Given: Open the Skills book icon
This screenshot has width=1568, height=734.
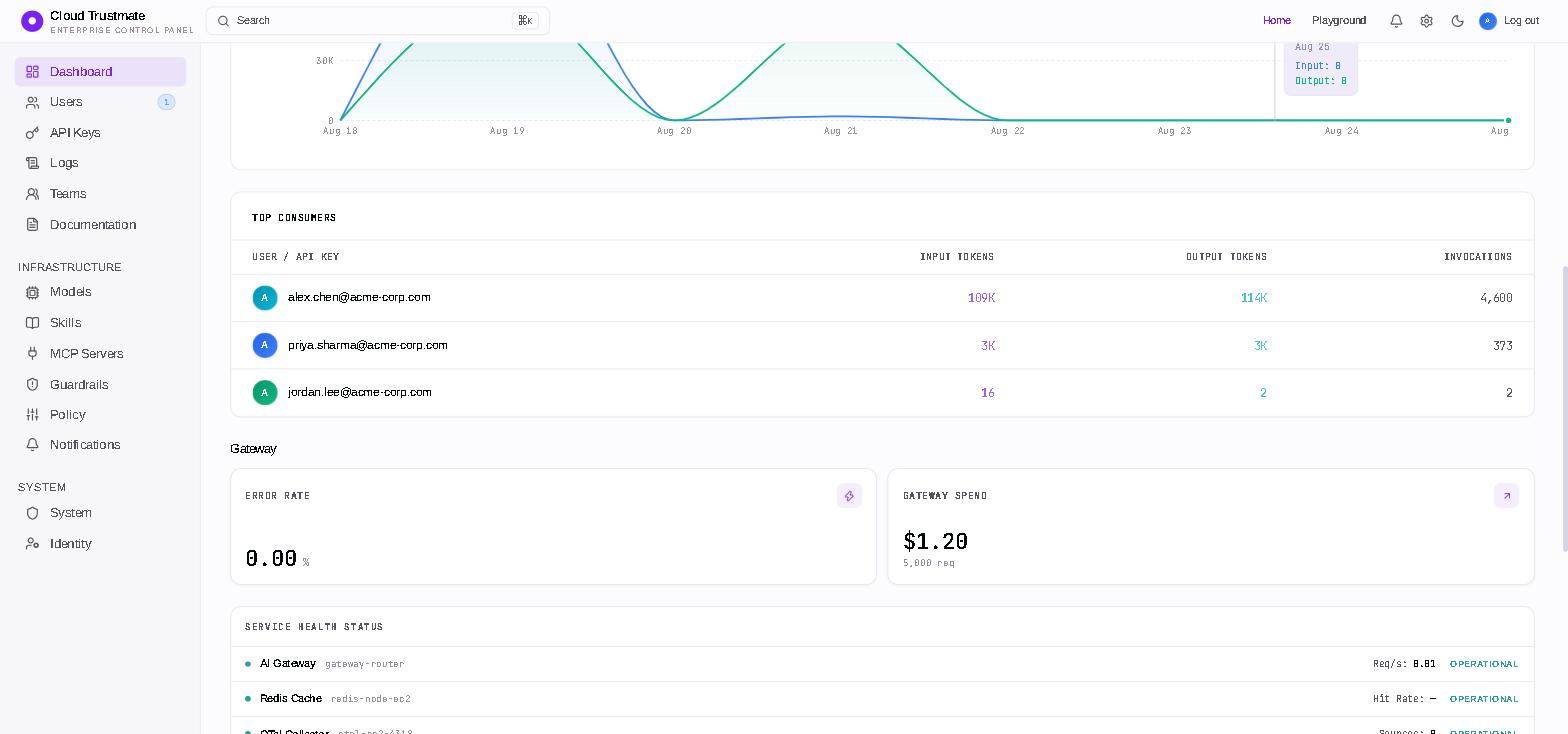Looking at the screenshot, I should (x=32, y=323).
